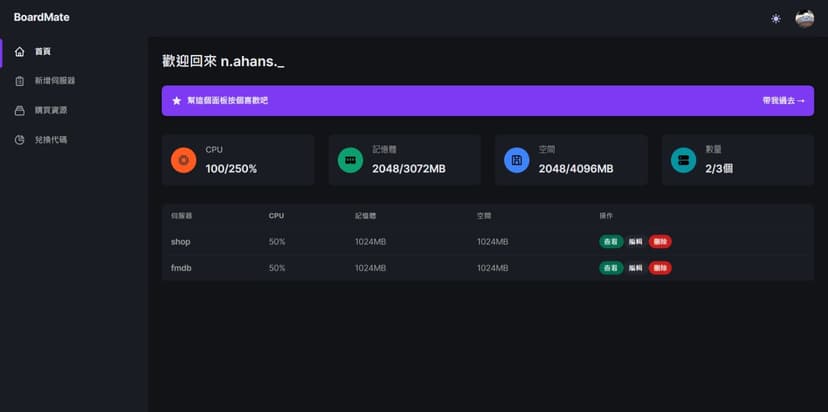Screen dimensions: 828x412
Task: Toggle the light/dark theme sun icon
Action: [775, 18]
